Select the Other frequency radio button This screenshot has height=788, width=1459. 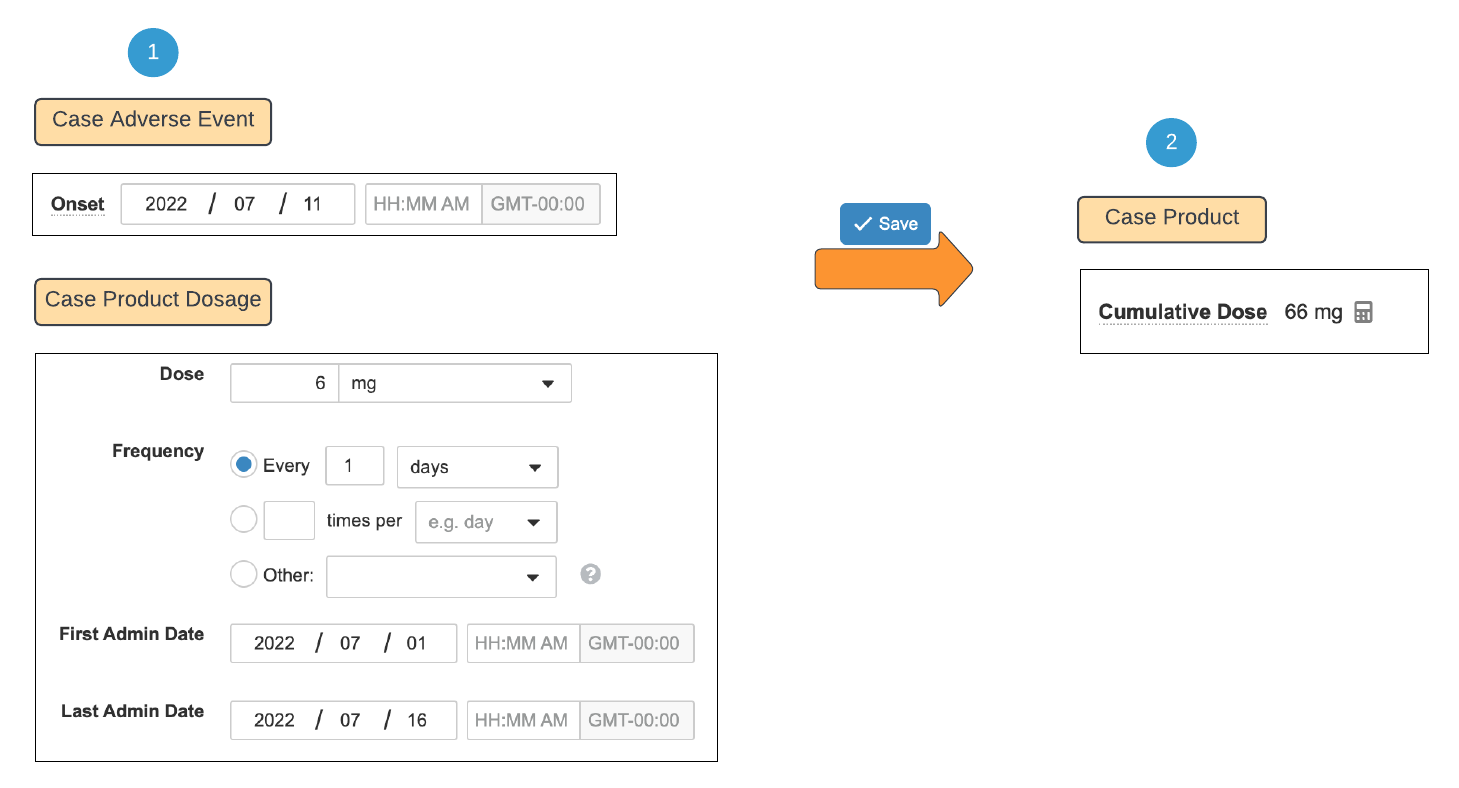(x=243, y=574)
